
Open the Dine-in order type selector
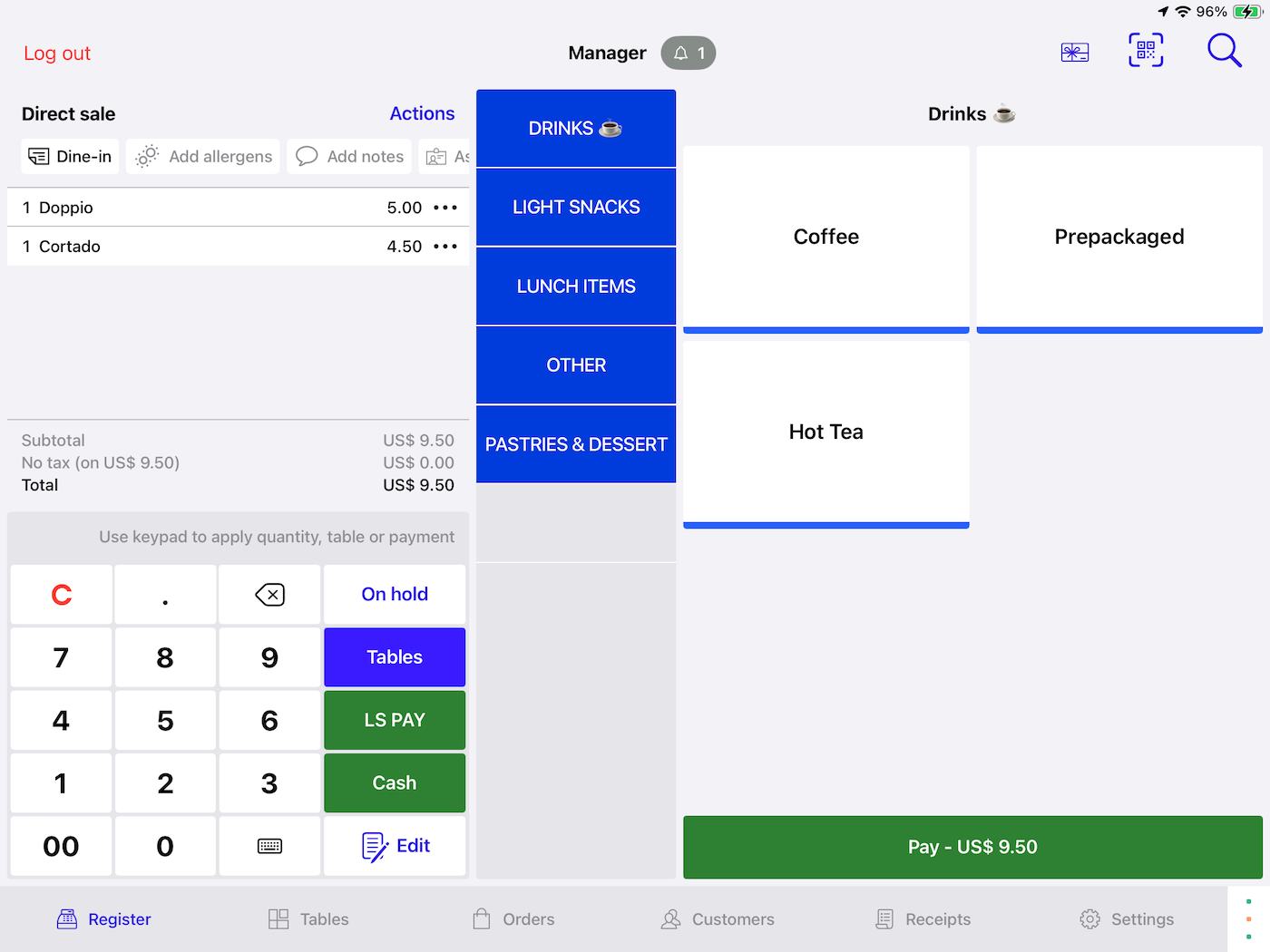point(69,156)
